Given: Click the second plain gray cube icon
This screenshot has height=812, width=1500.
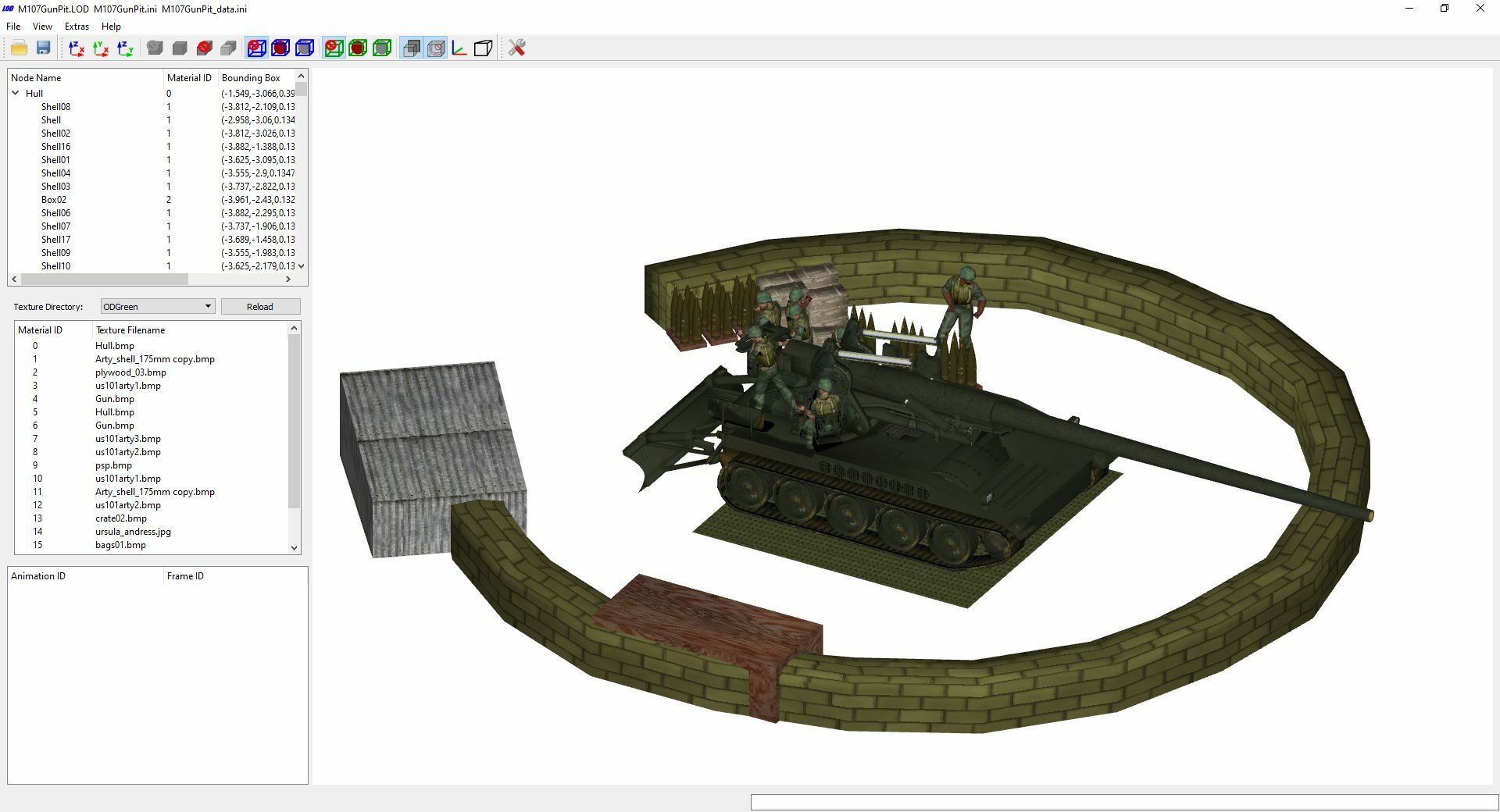Looking at the screenshot, I should click(x=180, y=48).
